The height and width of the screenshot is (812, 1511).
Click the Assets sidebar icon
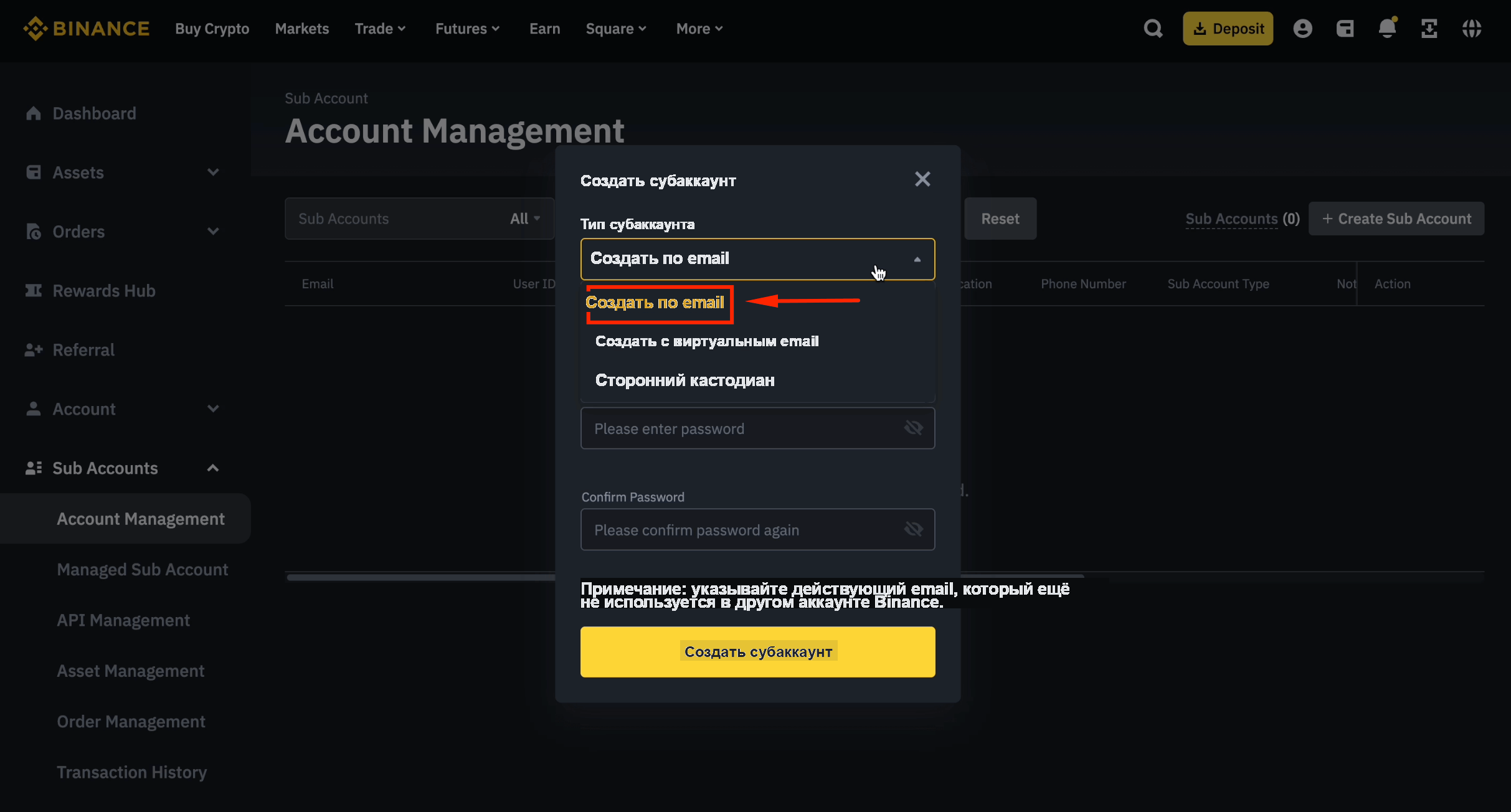click(x=34, y=172)
